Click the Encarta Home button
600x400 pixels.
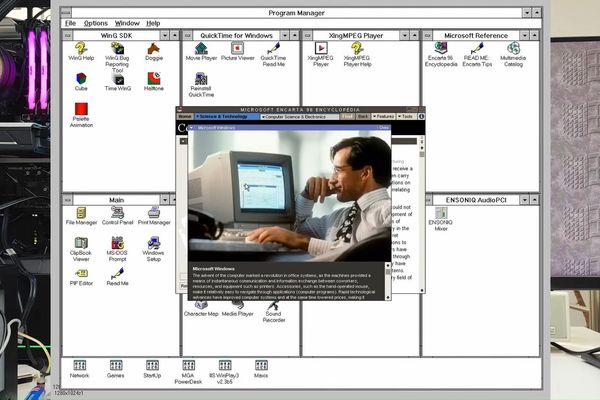tap(185, 116)
